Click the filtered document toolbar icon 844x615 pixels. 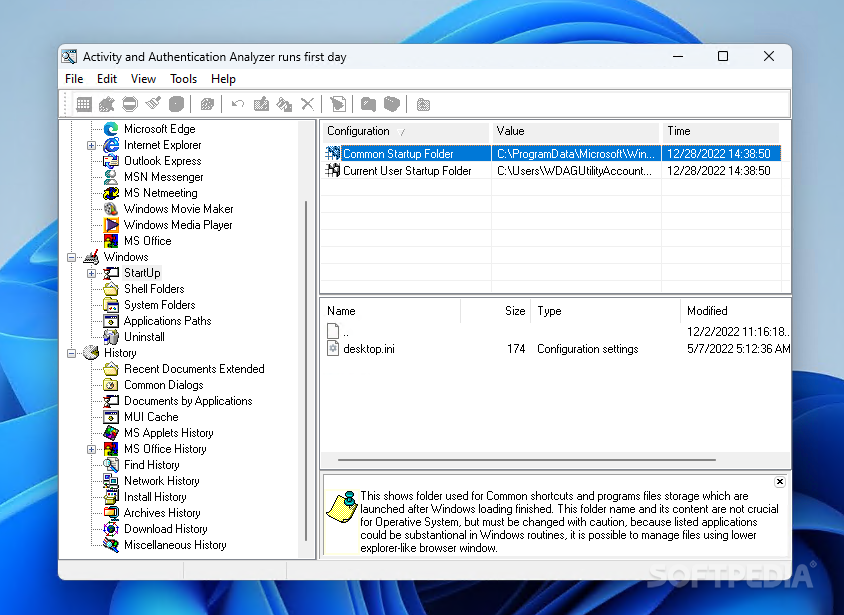click(338, 104)
